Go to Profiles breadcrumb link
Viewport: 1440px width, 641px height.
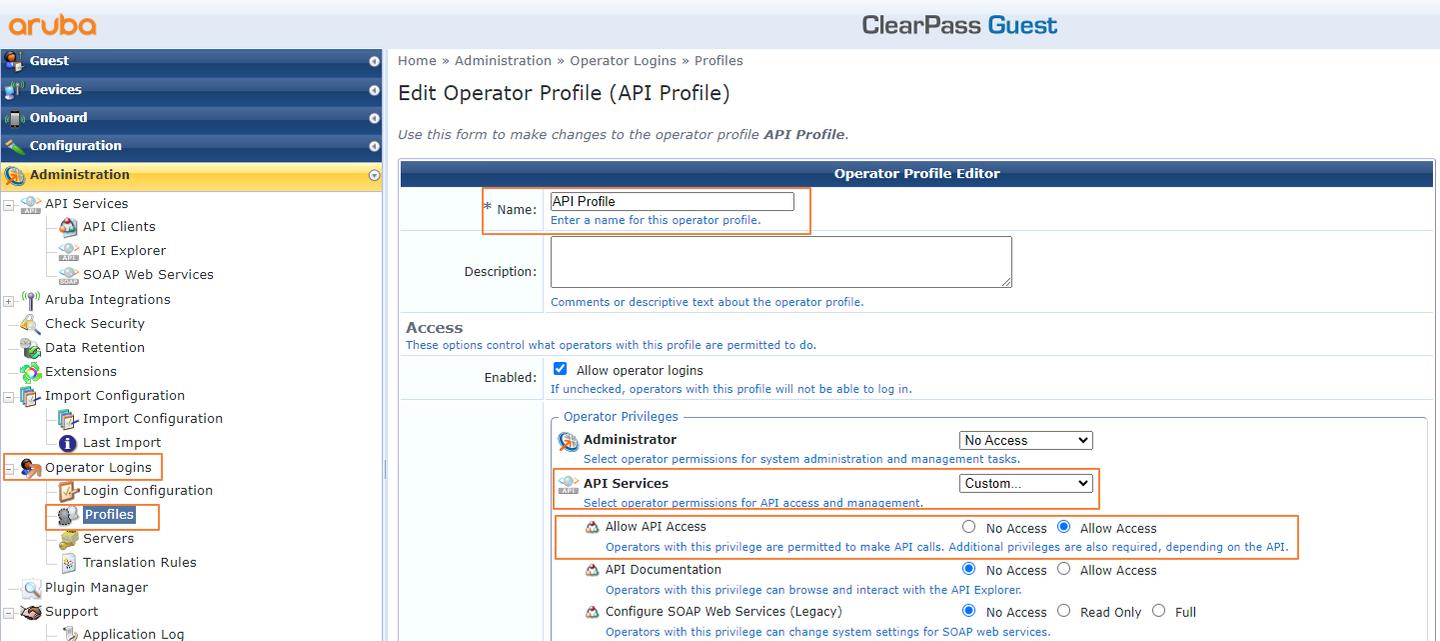(x=719, y=61)
